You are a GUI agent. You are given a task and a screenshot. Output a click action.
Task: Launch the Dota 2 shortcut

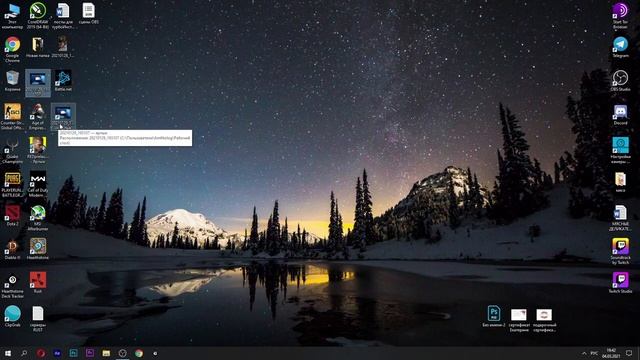(12, 216)
